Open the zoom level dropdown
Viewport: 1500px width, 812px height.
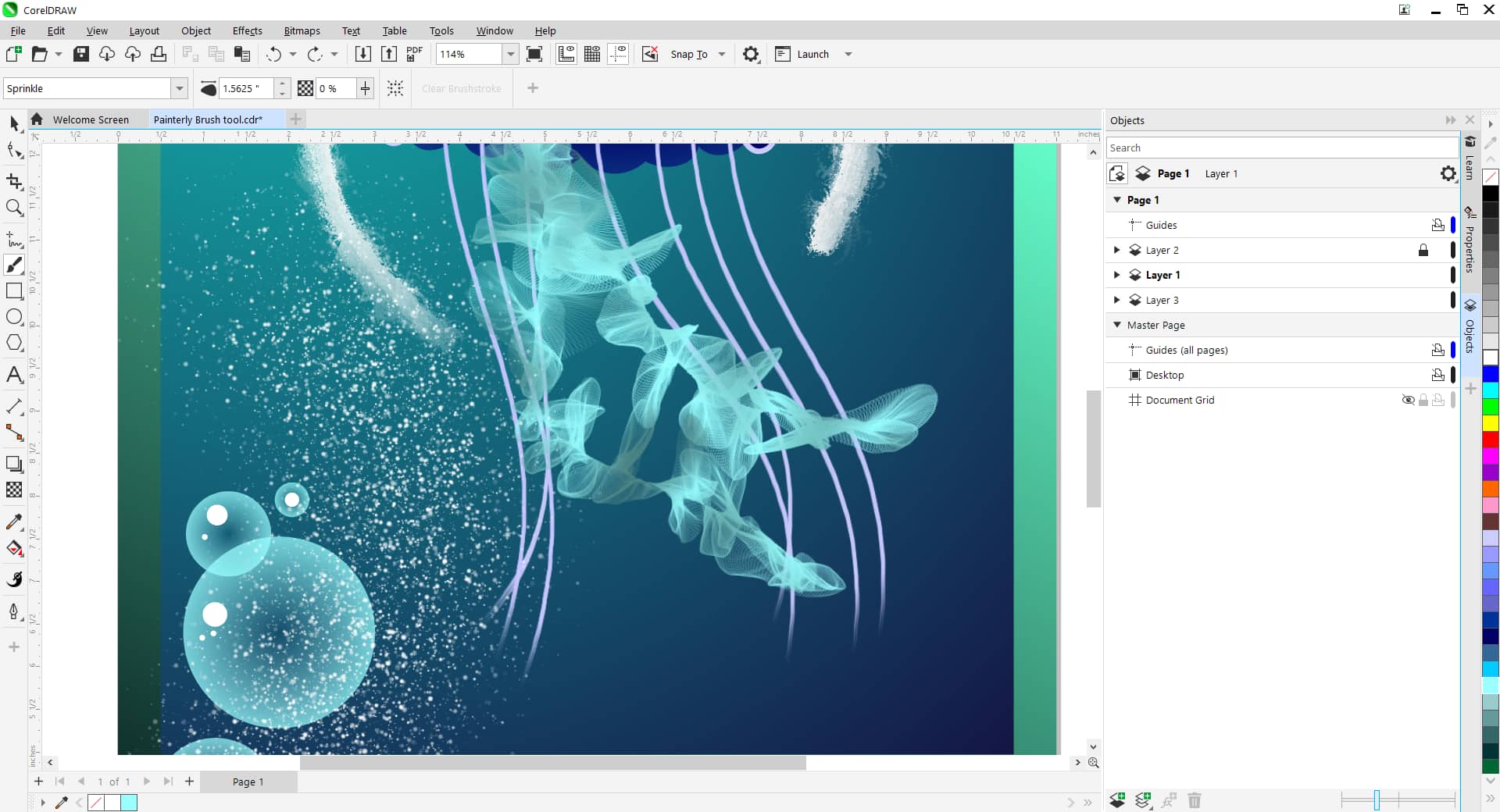coord(510,54)
